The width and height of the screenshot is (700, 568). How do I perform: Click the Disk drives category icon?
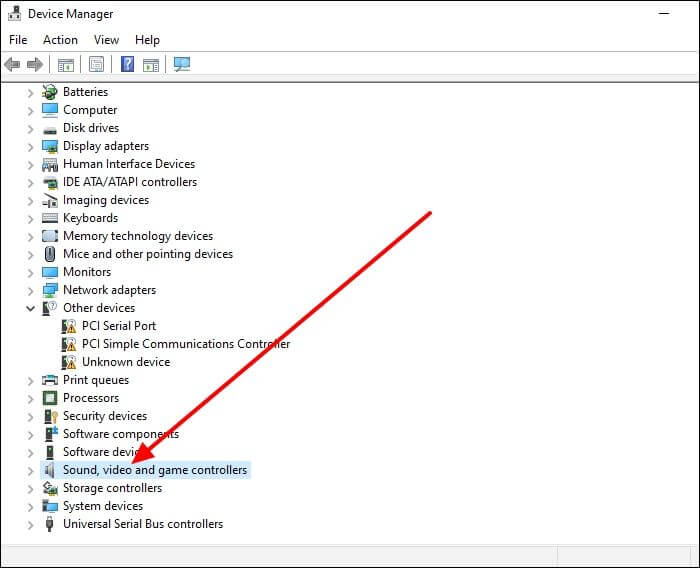[x=50, y=129]
